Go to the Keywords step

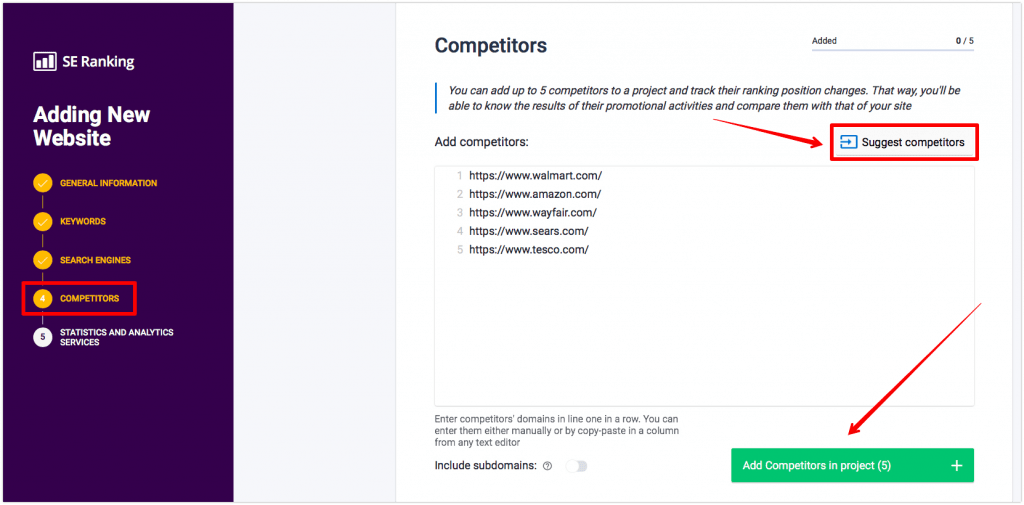83,222
